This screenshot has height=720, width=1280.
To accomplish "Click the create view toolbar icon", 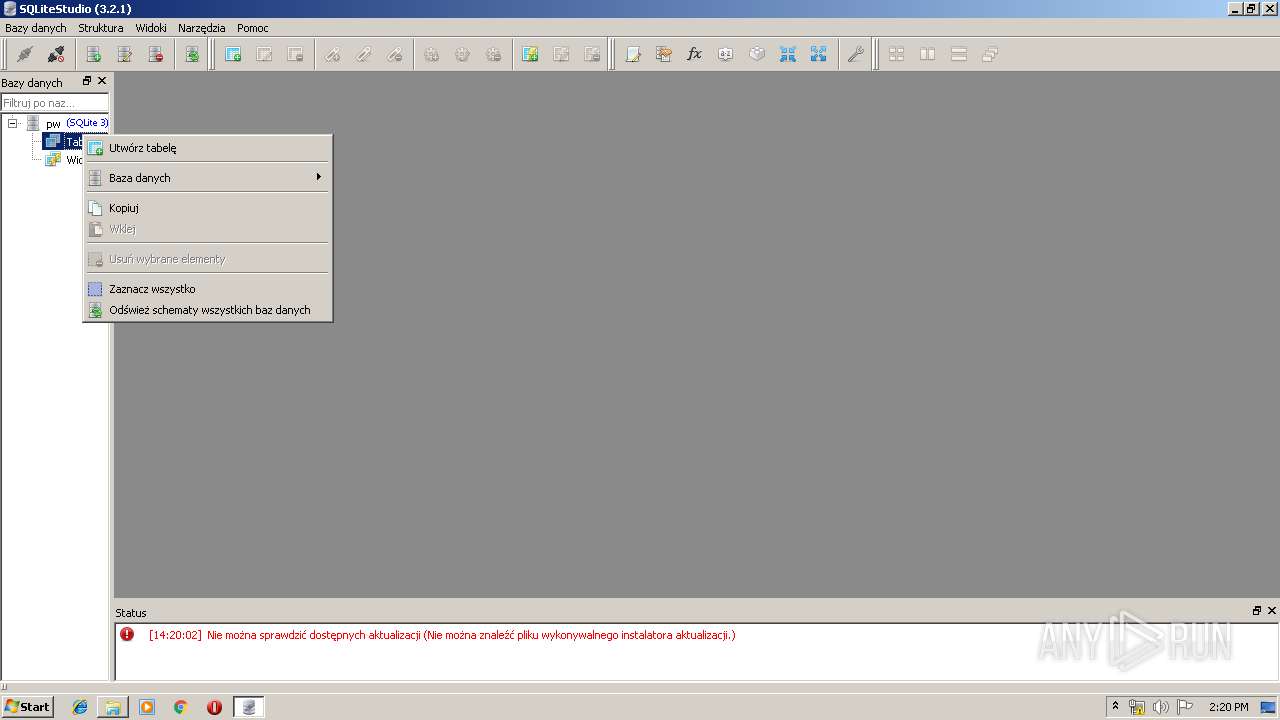I will click(530, 55).
